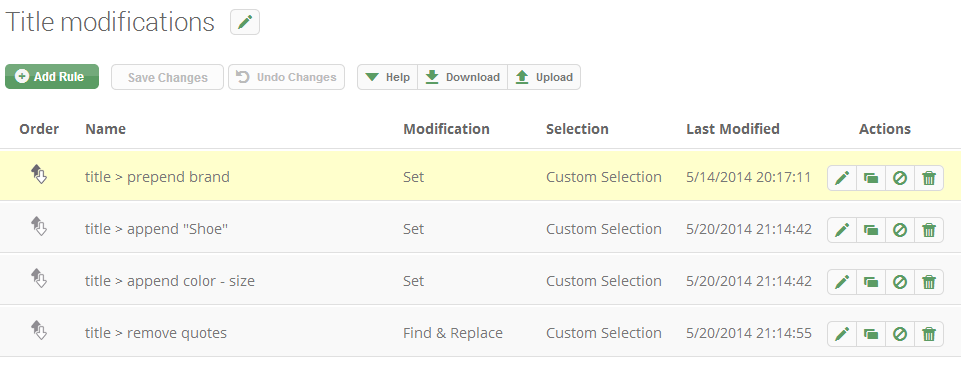Edit the "title > remove quotes" rule
This screenshot has height=369, width=961.
click(842, 334)
